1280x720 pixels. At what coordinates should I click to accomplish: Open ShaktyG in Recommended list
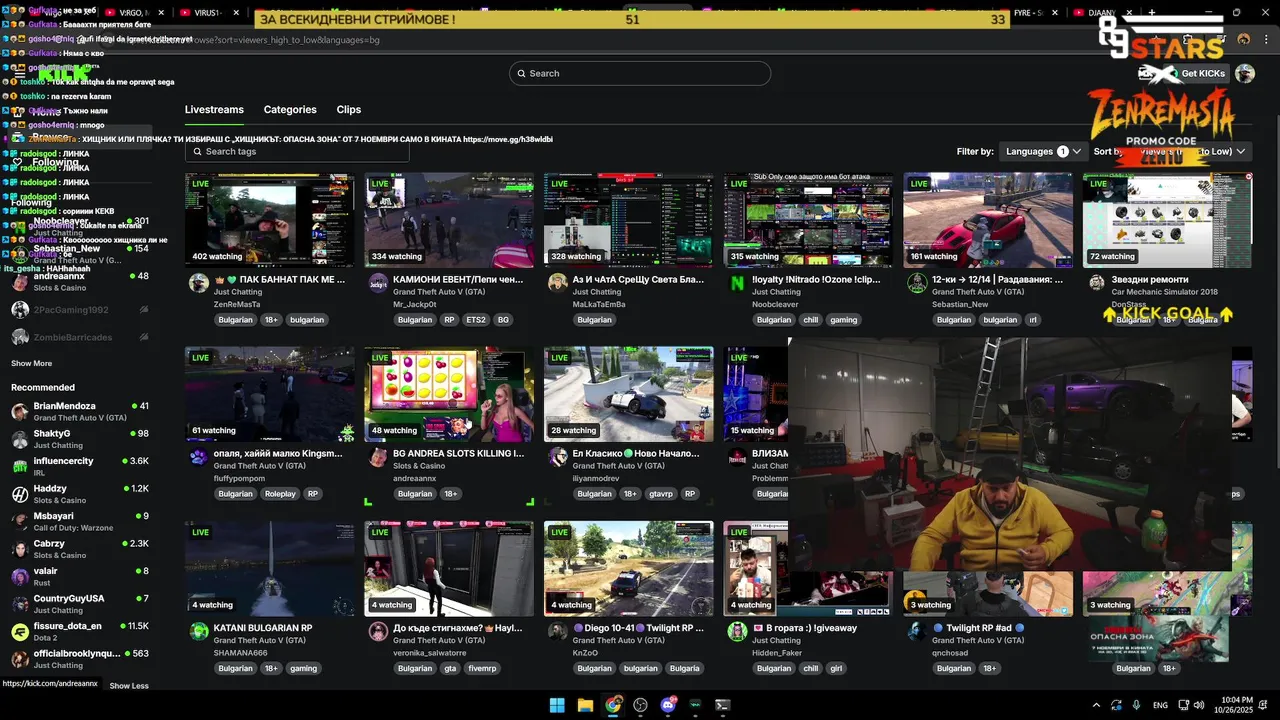(x=80, y=439)
